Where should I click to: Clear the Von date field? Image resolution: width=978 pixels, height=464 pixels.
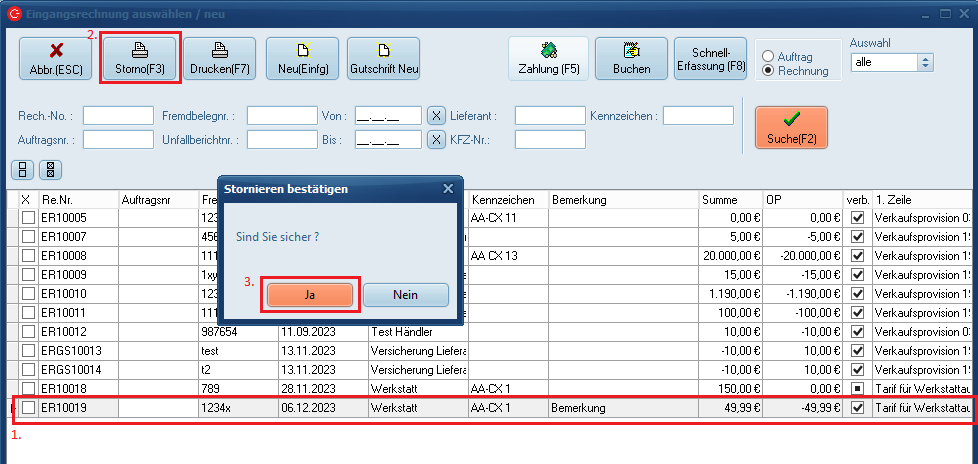click(436, 115)
